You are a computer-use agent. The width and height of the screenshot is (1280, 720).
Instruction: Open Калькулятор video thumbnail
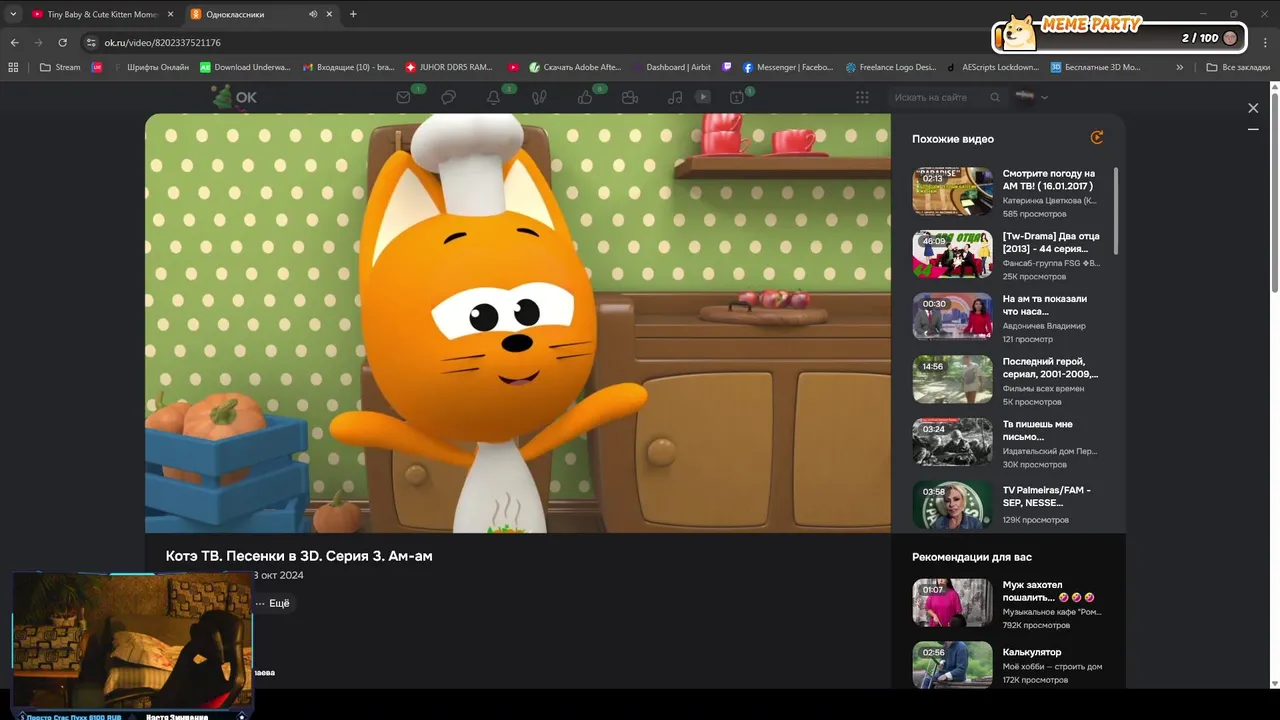[x=952, y=665]
